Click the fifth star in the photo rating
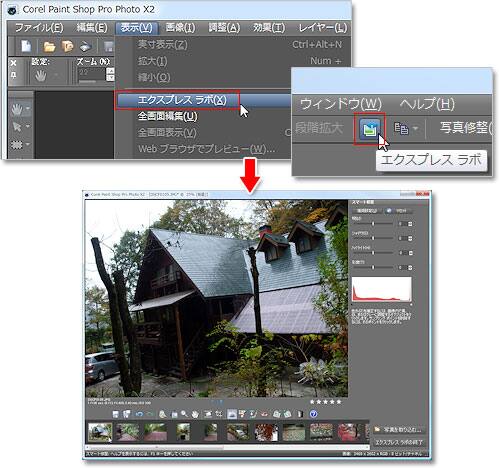Screen dimensions: 499x468 [339, 402]
